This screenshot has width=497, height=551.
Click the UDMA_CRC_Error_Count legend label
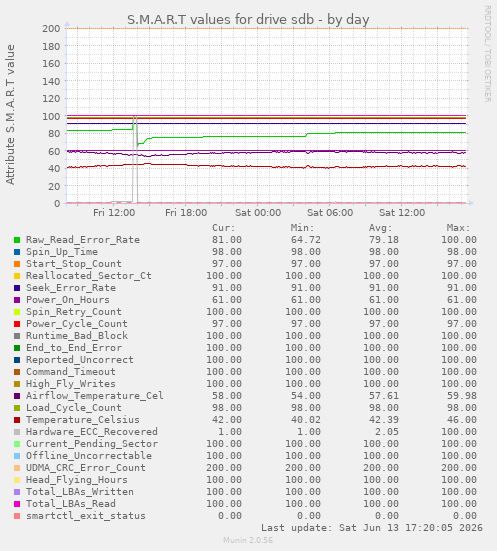click(x=86, y=468)
